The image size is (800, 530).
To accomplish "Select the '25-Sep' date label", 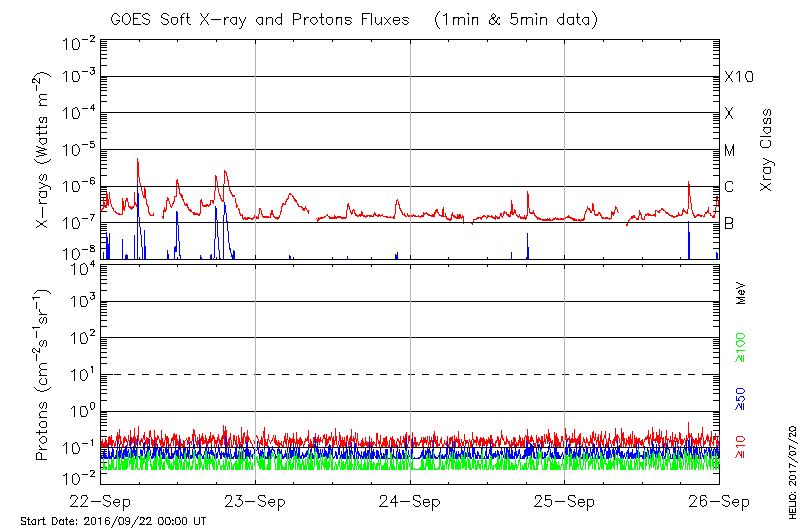I will pos(565,501).
